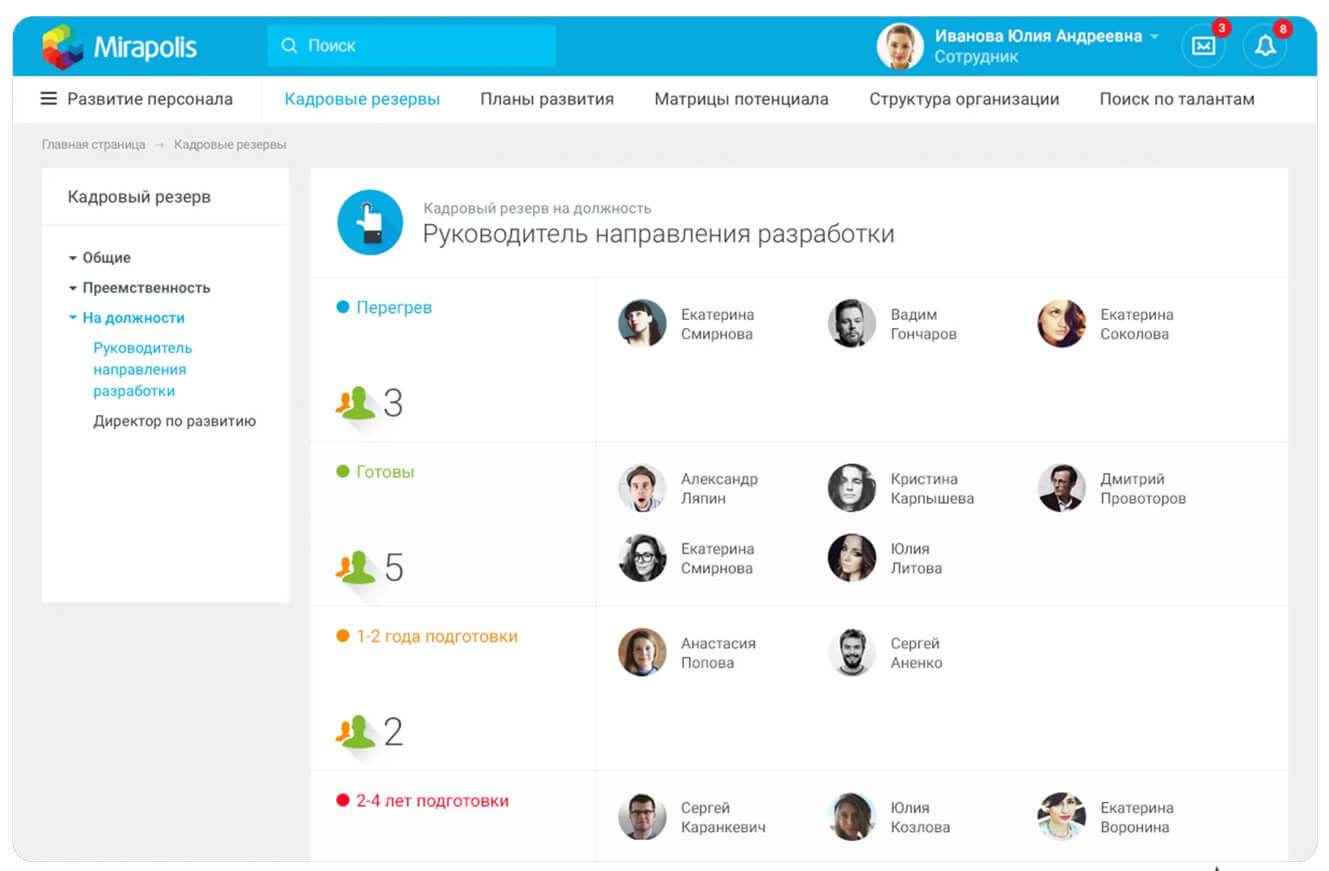Click the name Юлия Козлова
Screen dimensions: 1329x871
pos(920,817)
